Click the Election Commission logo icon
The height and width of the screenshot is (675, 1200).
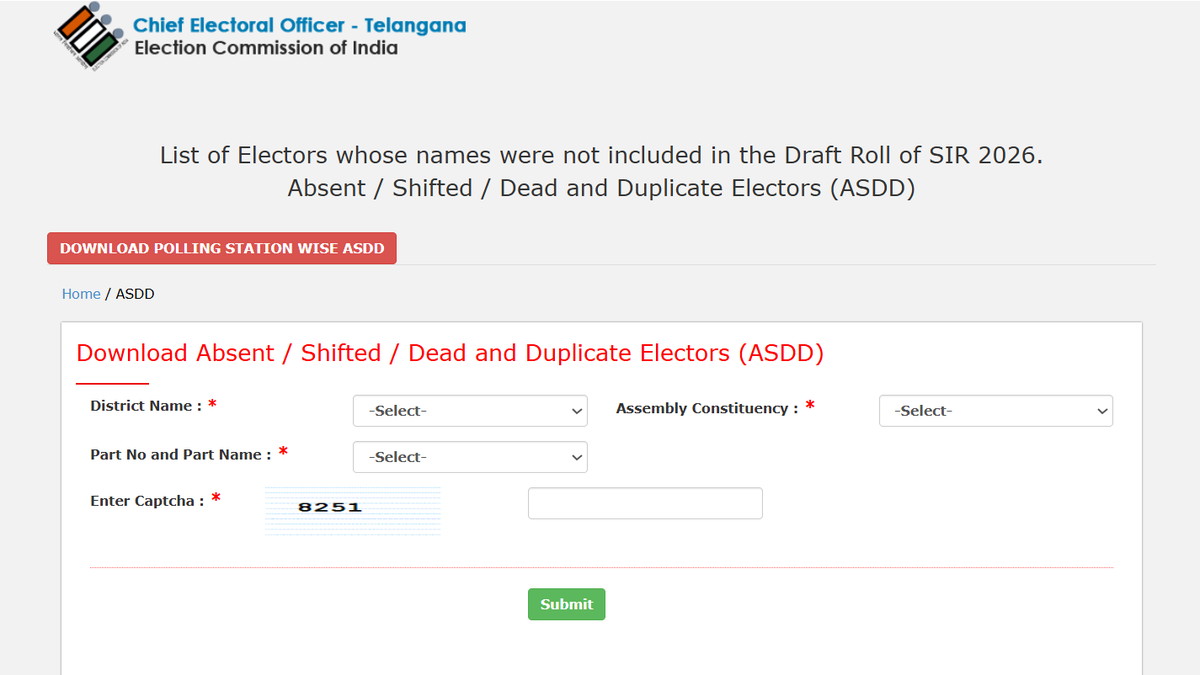pyautogui.click(x=91, y=37)
